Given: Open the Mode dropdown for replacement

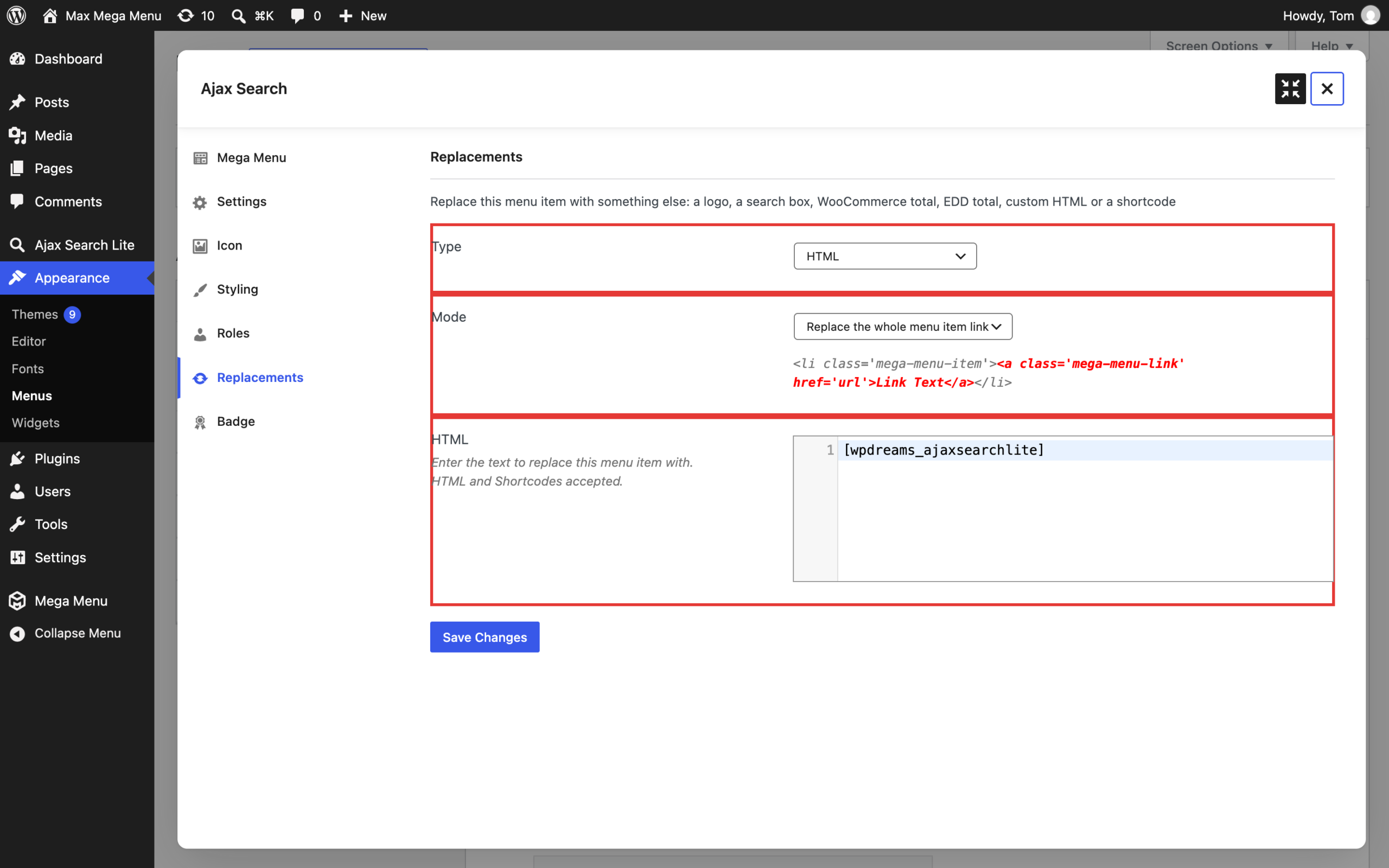Looking at the screenshot, I should 903,327.
